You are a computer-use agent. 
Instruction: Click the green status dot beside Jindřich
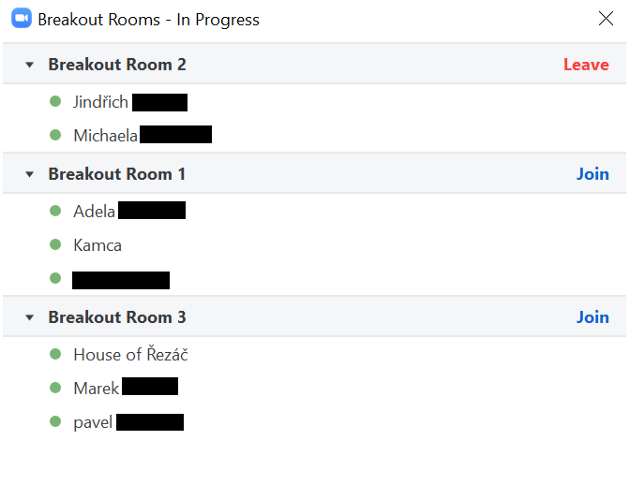(x=56, y=101)
